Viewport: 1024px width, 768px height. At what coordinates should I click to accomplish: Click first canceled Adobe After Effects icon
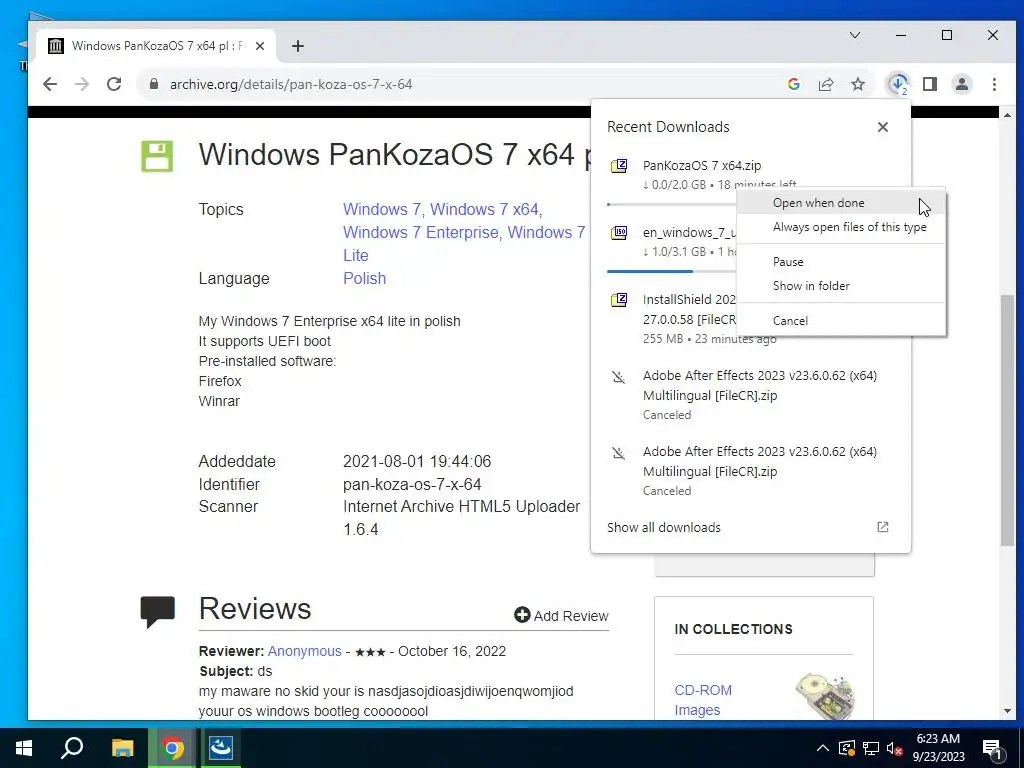coord(619,377)
